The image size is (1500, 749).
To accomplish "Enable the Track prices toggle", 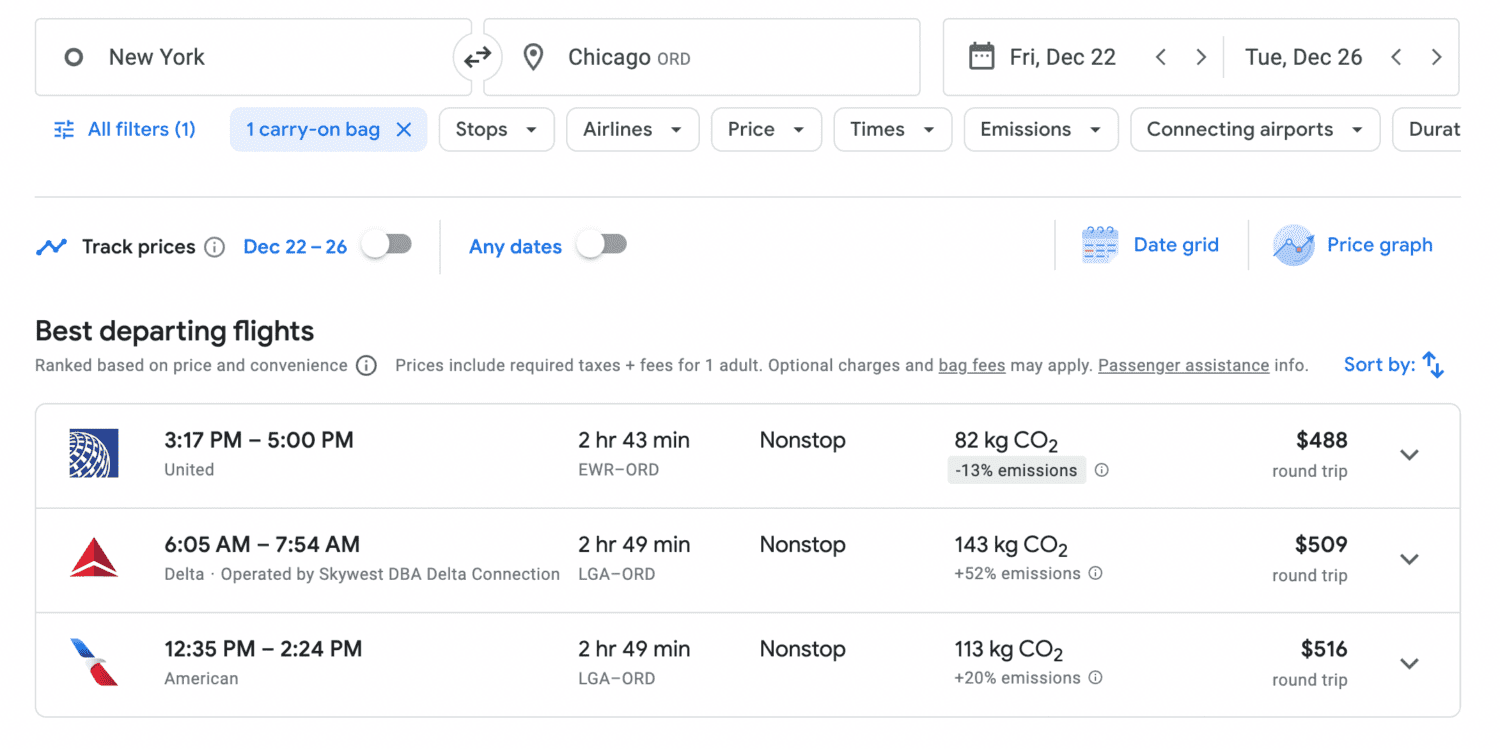I will click(388, 243).
